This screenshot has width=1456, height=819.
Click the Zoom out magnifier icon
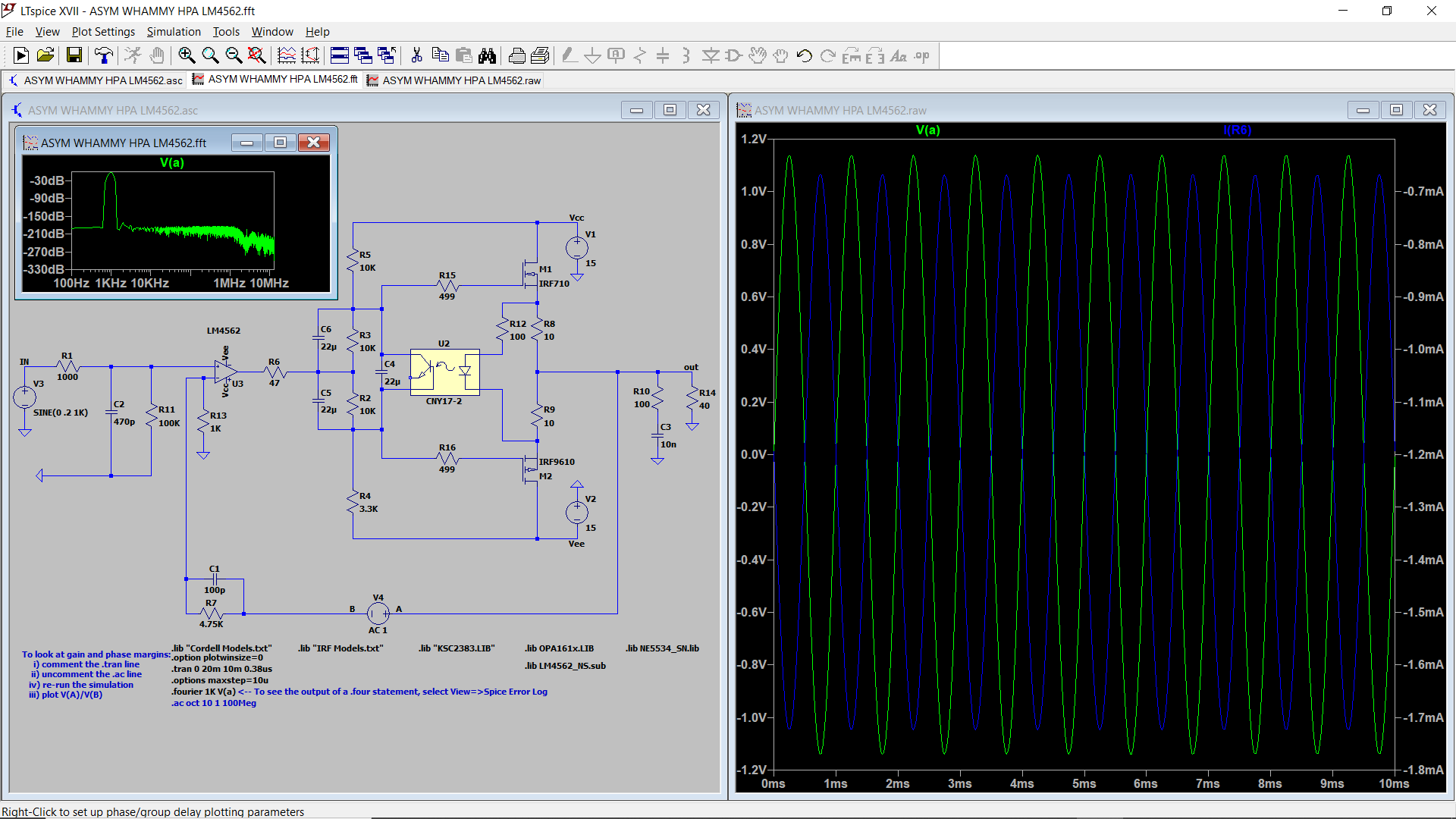click(x=234, y=55)
